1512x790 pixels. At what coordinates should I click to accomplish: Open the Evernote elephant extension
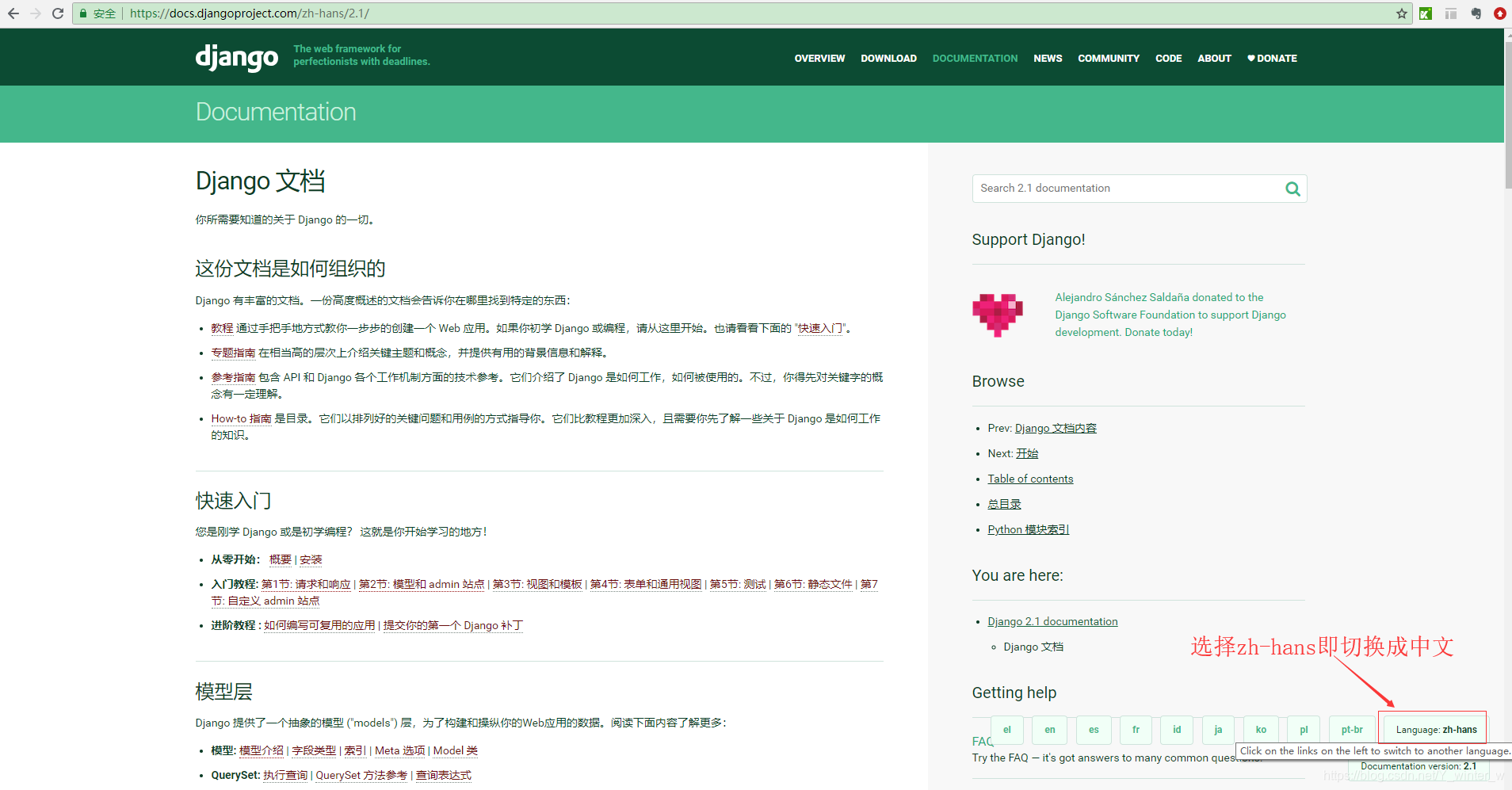click(1476, 13)
